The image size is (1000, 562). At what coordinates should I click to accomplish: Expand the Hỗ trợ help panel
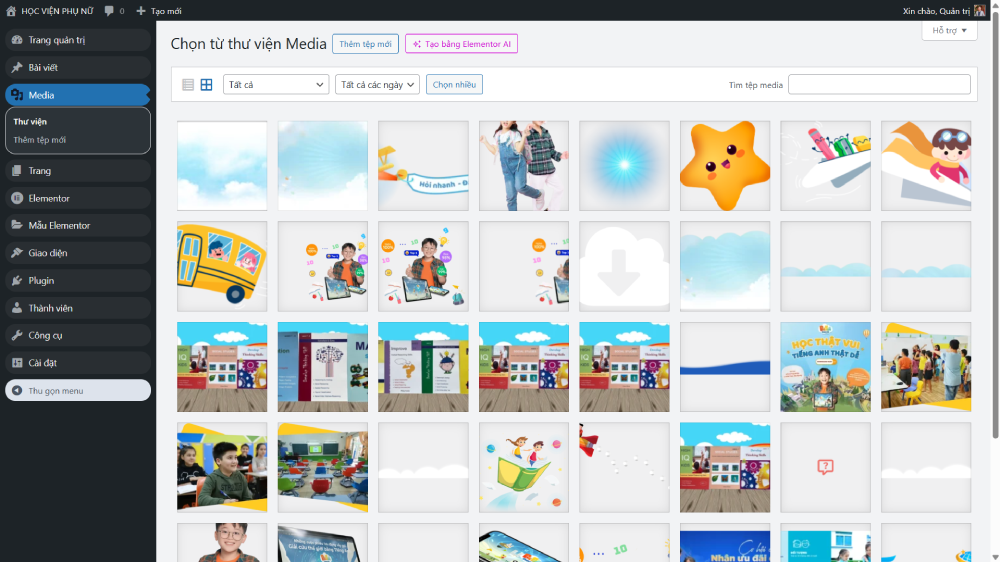pos(949,30)
